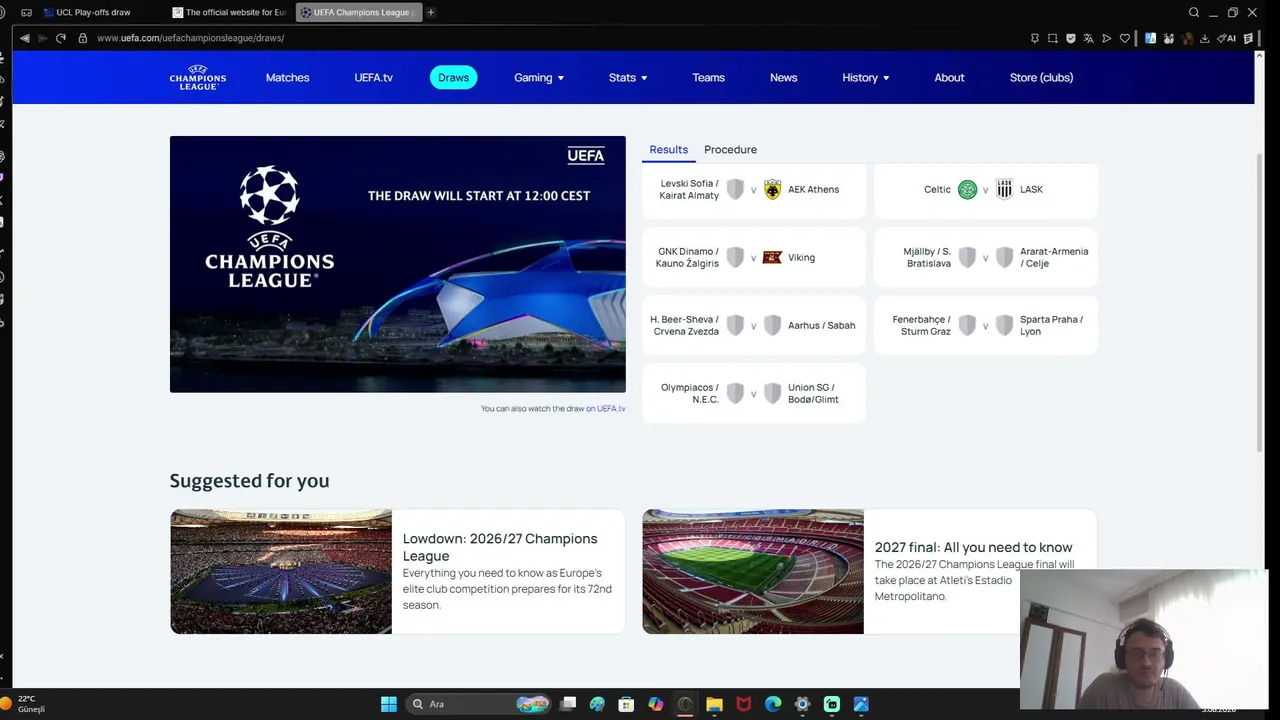The image size is (1280, 720).
Task: Open File Explorer from taskbar
Action: click(714, 704)
